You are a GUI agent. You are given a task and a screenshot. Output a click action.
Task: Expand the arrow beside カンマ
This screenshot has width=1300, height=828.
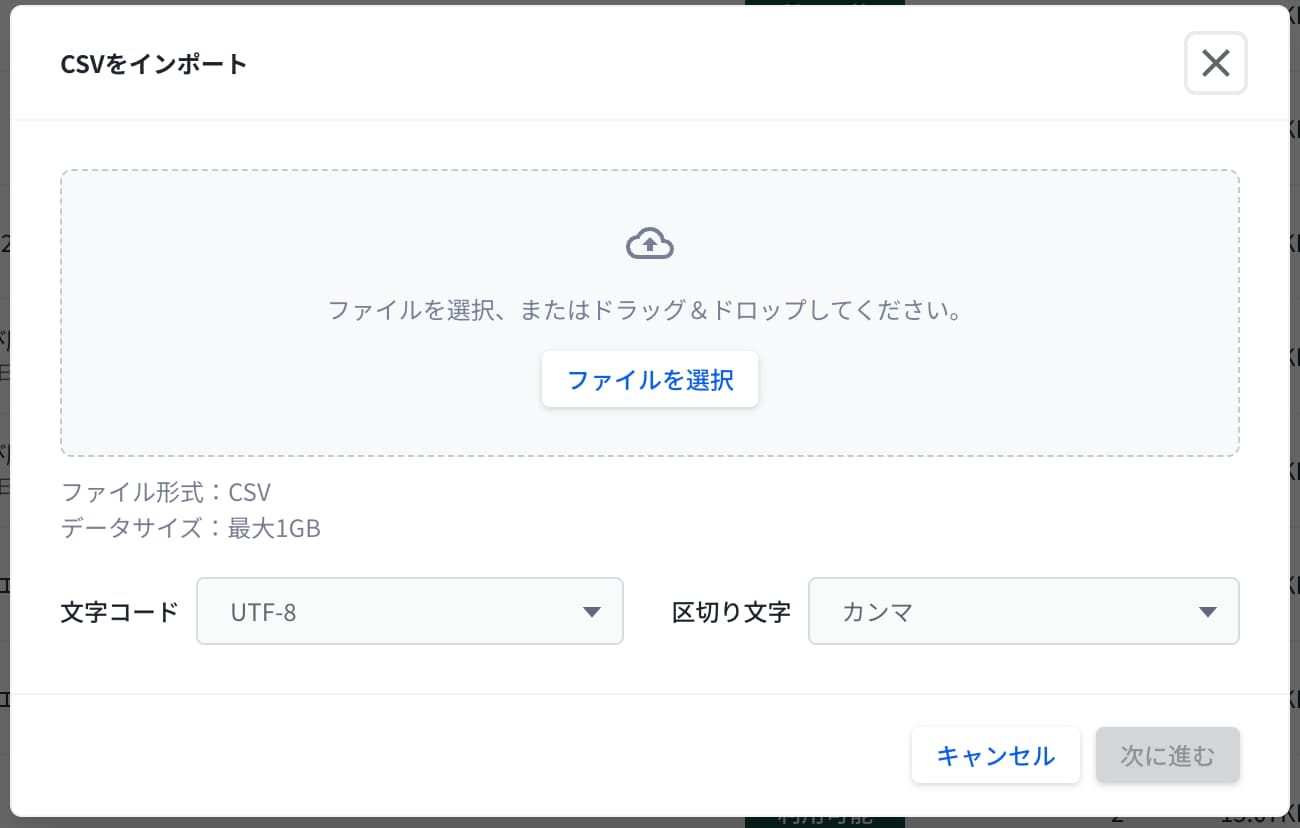[1208, 612]
